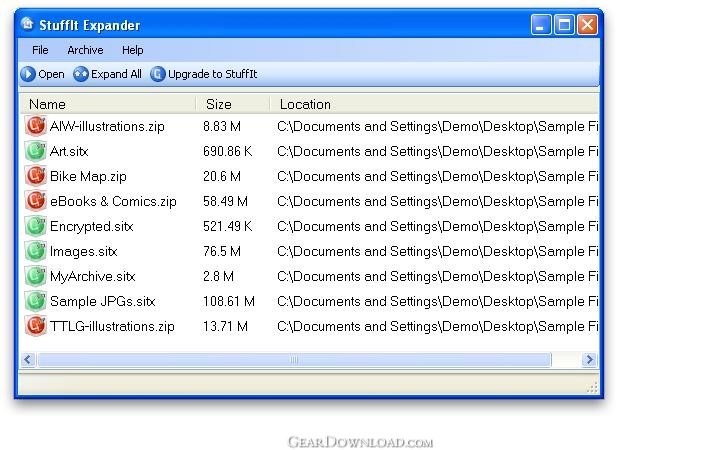720x450 pixels.
Task: Click the size value 20.6 M
Action: (x=222, y=176)
